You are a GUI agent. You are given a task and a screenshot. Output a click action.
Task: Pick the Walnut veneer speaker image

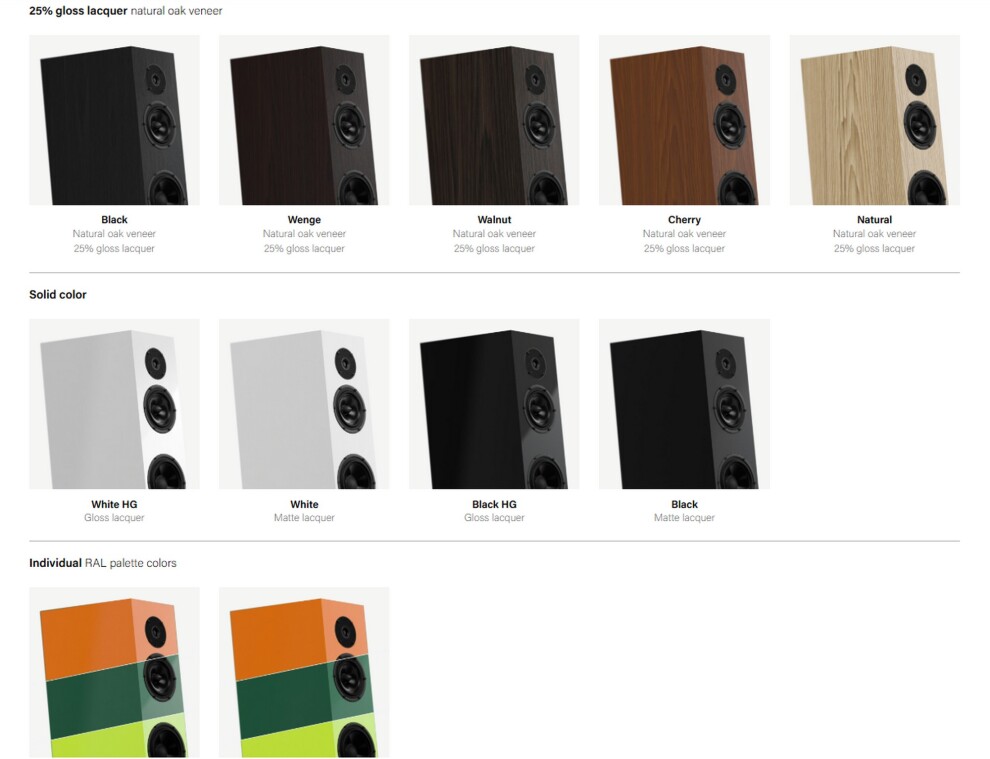click(x=494, y=120)
